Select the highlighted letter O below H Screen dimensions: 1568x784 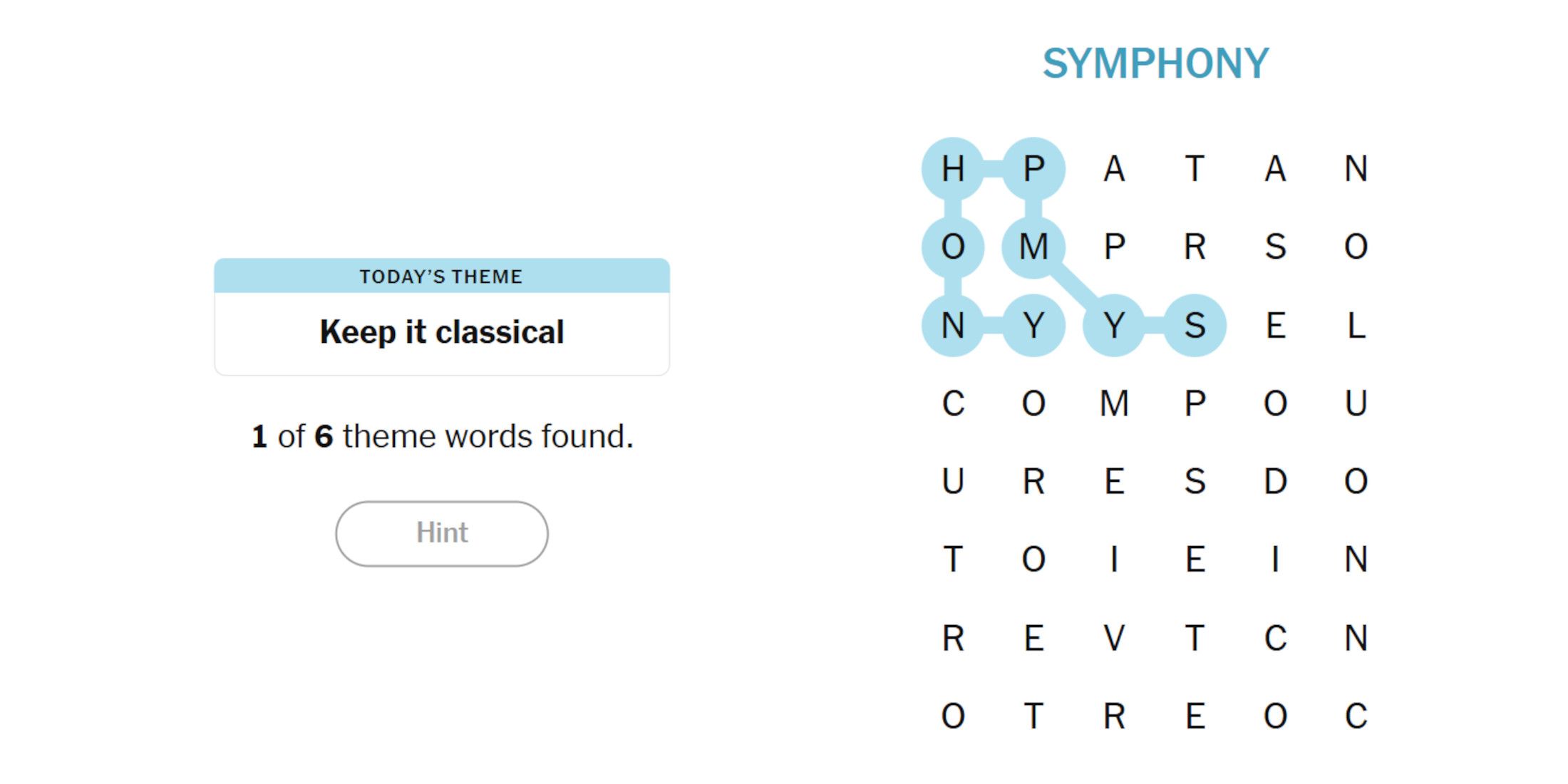coord(953,247)
